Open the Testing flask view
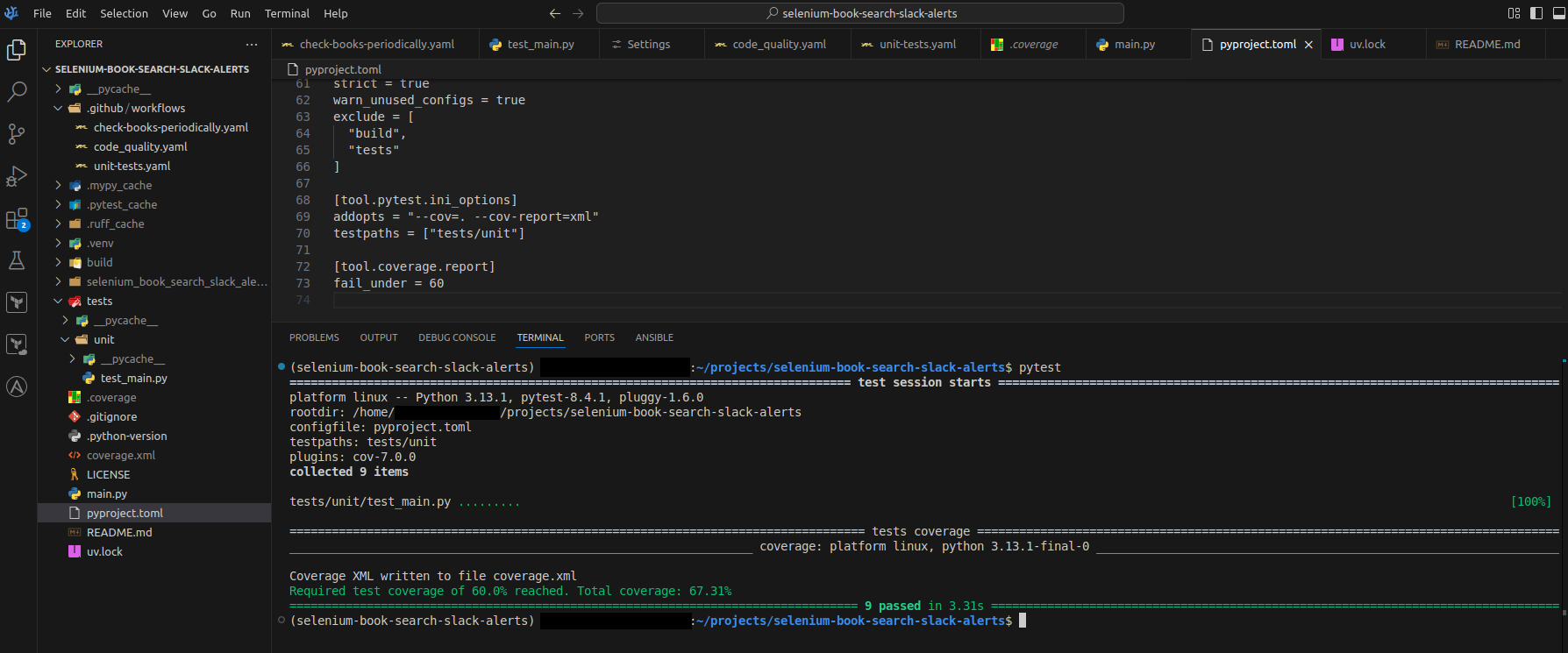This screenshot has height=653, width=1568. [x=17, y=260]
